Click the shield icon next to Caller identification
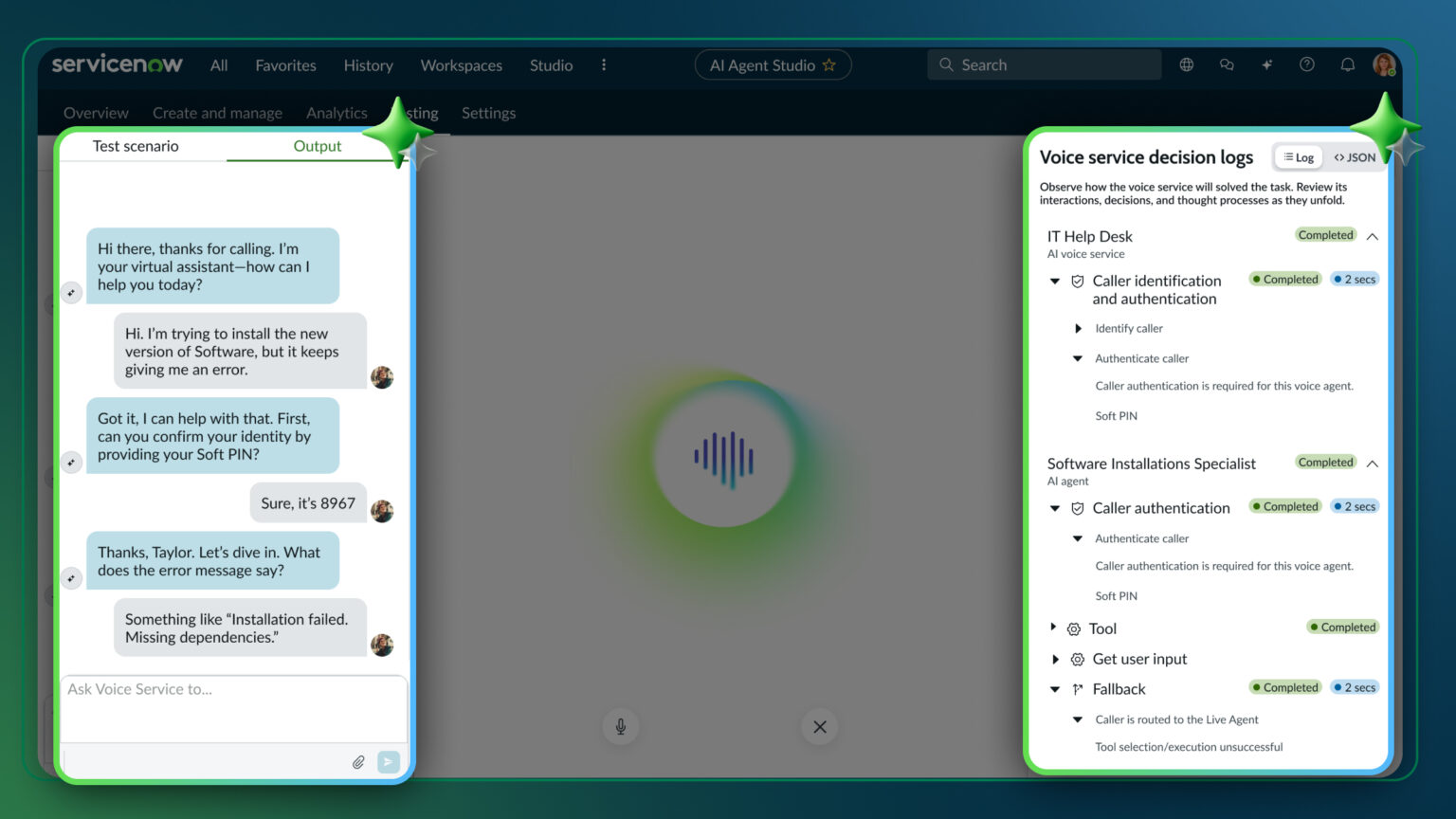Screen dimensions: 1456x819 [1078, 281]
